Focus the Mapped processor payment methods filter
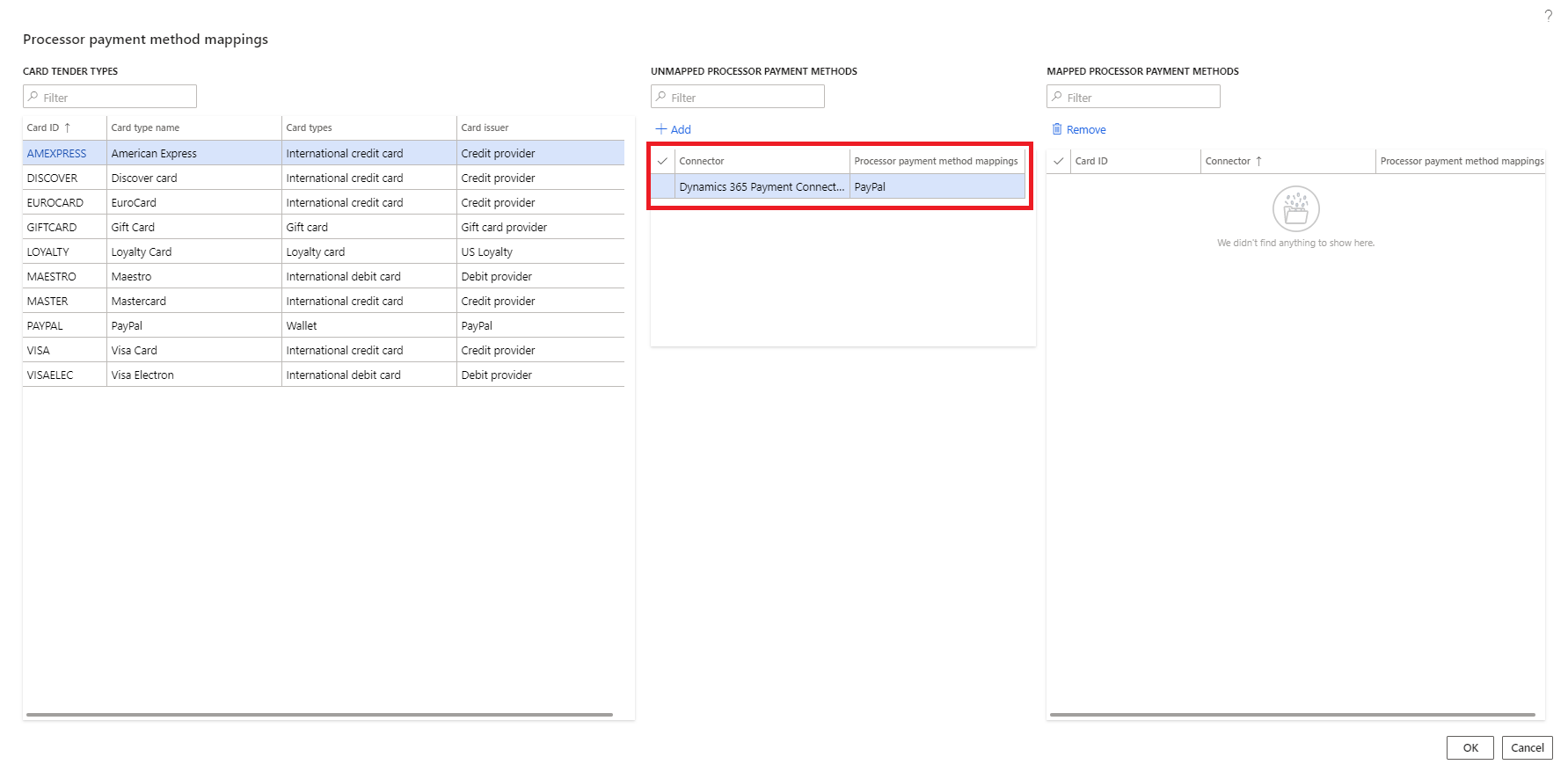 coord(1134,97)
